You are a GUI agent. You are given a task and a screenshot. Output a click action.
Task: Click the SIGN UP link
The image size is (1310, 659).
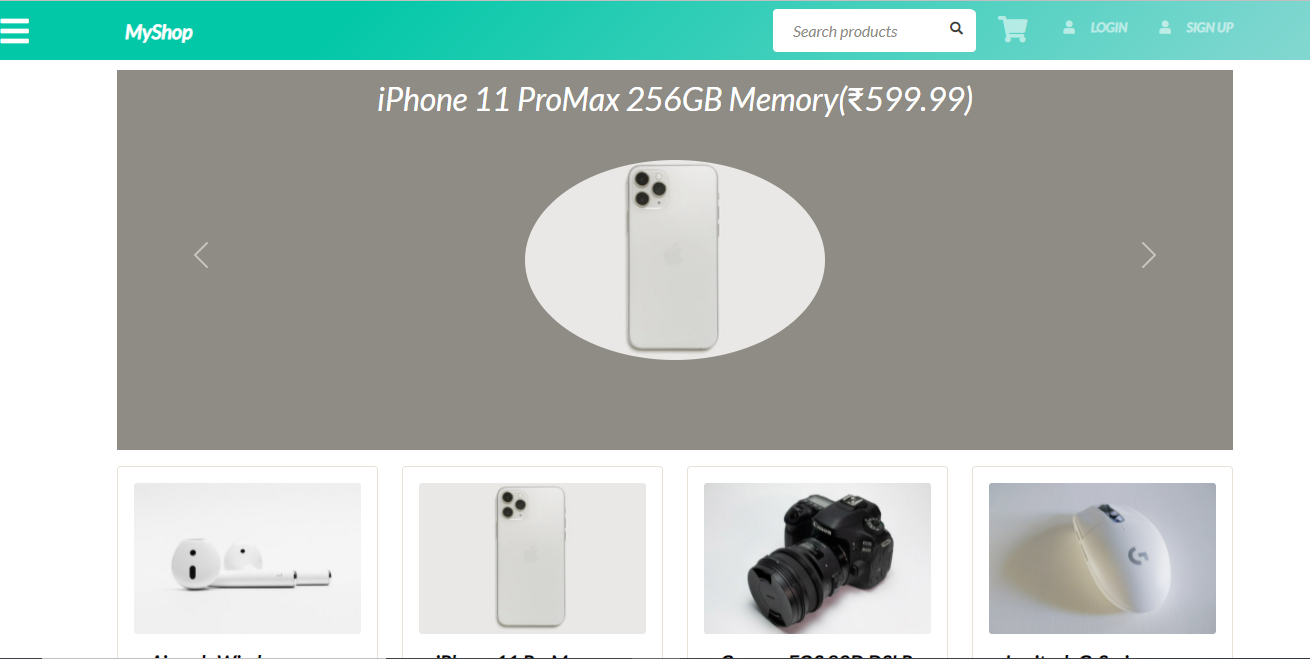pyautogui.click(x=1209, y=28)
